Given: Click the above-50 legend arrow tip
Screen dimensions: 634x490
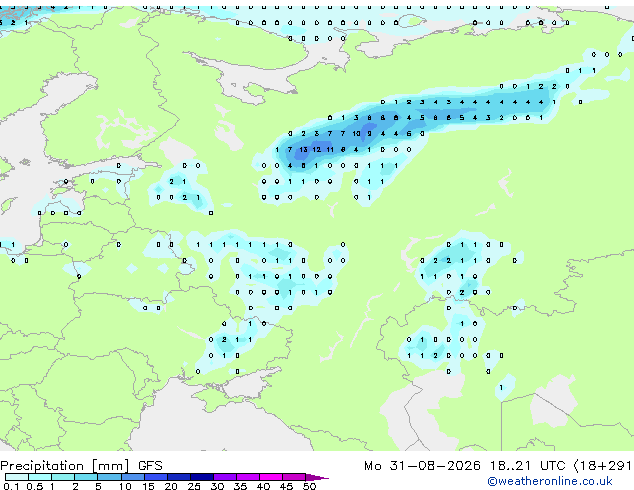Looking at the screenshot, I should tap(317, 477).
